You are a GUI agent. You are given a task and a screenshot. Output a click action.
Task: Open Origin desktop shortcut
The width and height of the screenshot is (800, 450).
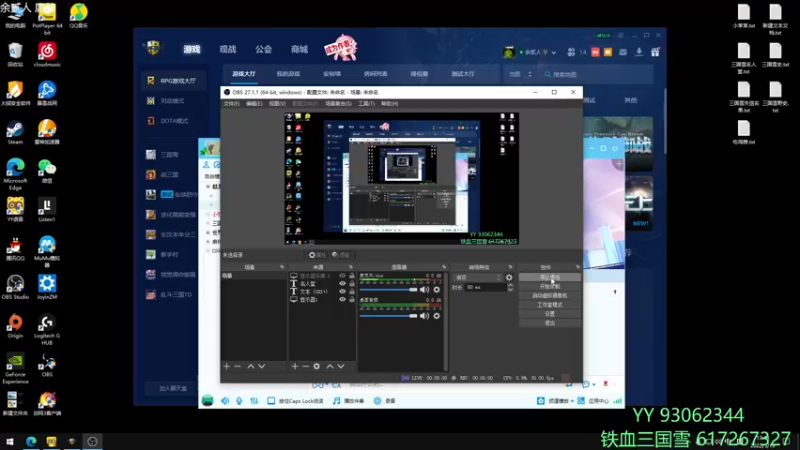[x=15, y=327]
